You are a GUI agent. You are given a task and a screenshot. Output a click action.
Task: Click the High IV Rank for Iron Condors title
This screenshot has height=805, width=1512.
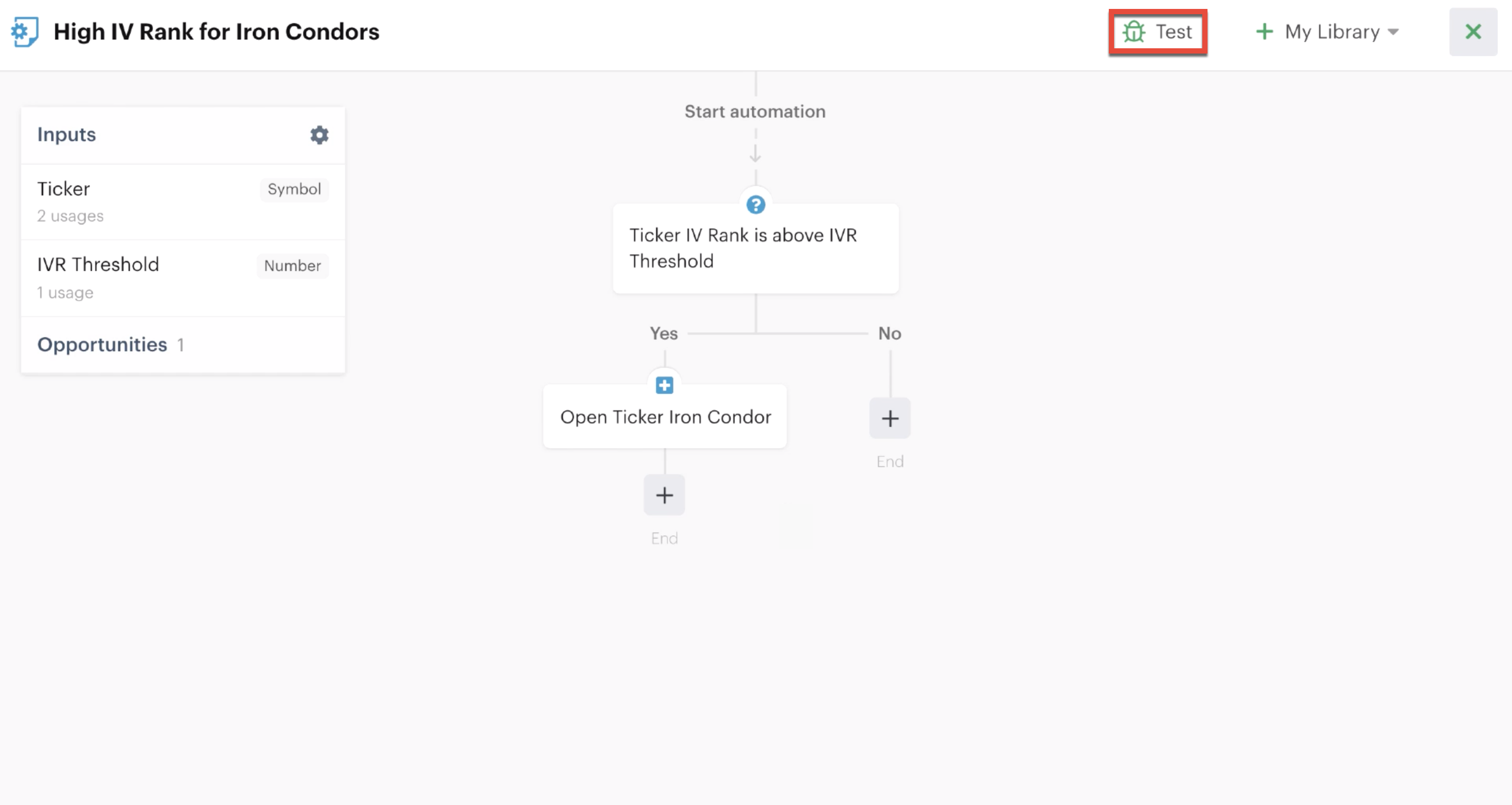[x=216, y=31]
